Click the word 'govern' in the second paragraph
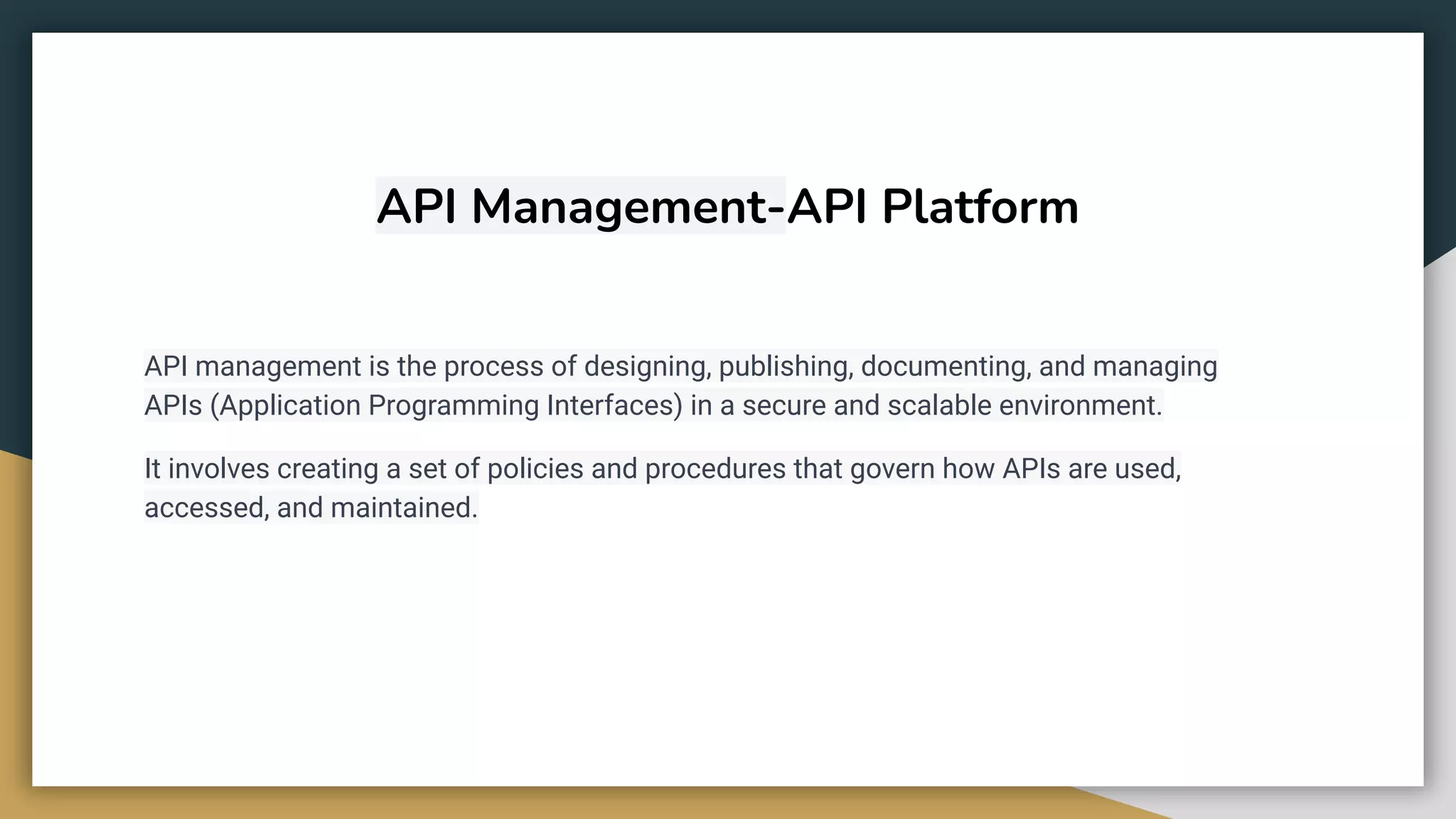The image size is (1456, 819). coord(892,469)
